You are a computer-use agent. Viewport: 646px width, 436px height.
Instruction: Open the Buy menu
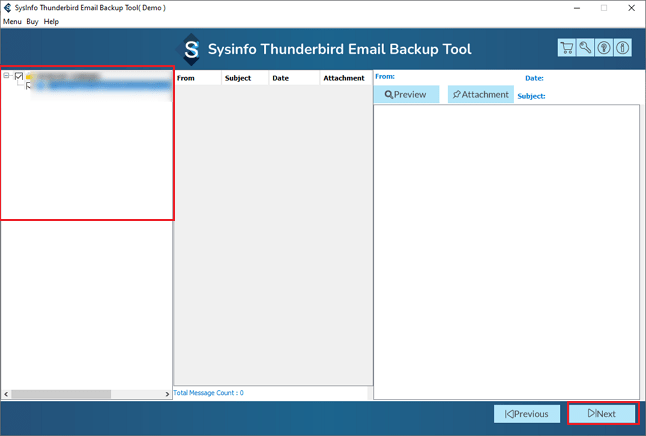32,21
